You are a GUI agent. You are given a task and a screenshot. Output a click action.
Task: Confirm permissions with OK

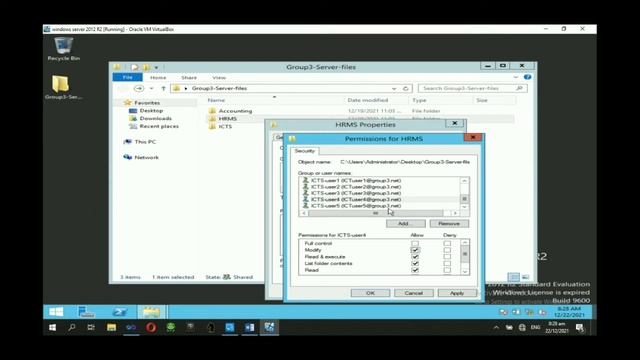point(370,293)
